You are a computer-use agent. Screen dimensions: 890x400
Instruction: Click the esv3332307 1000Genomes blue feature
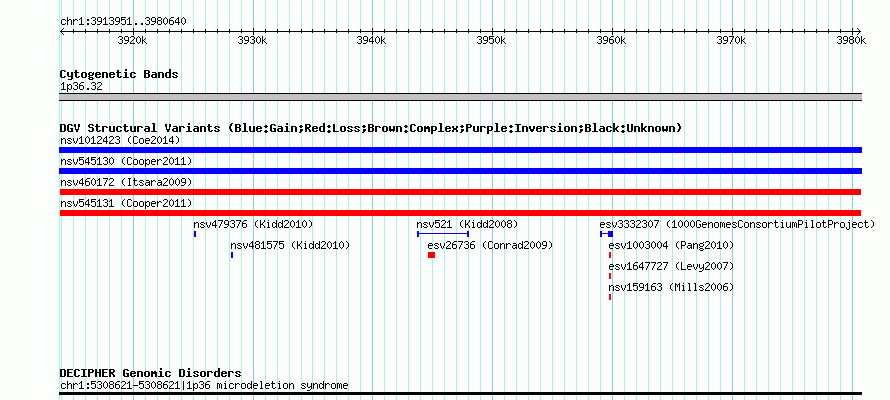click(607, 234)
